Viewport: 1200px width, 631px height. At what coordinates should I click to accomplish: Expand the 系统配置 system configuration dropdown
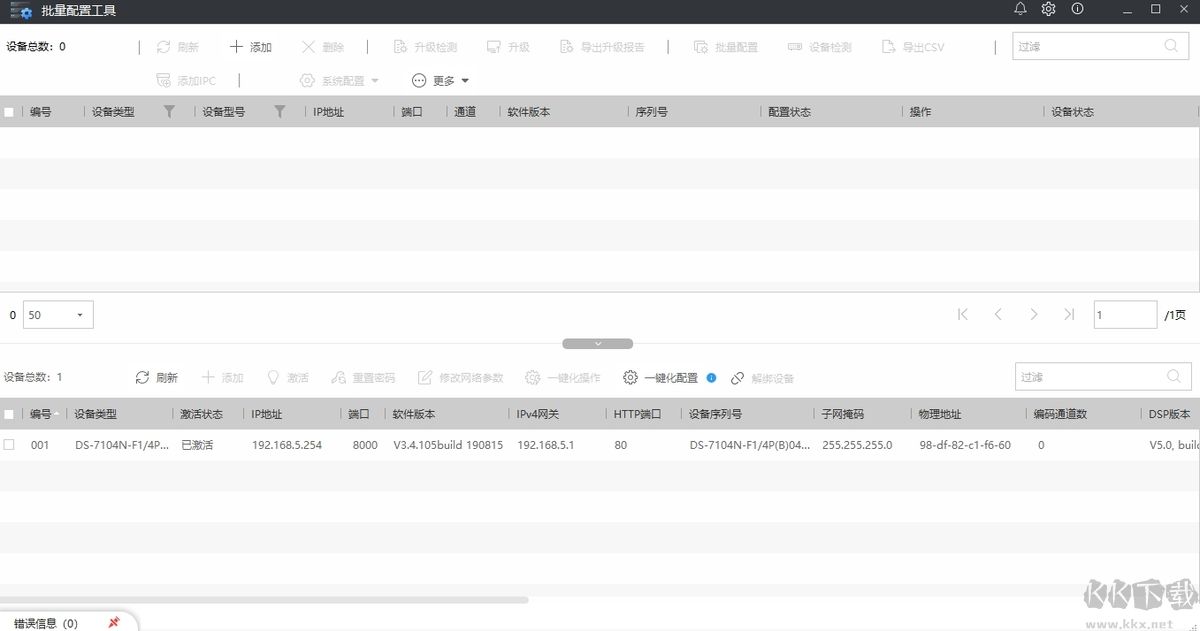338,80
